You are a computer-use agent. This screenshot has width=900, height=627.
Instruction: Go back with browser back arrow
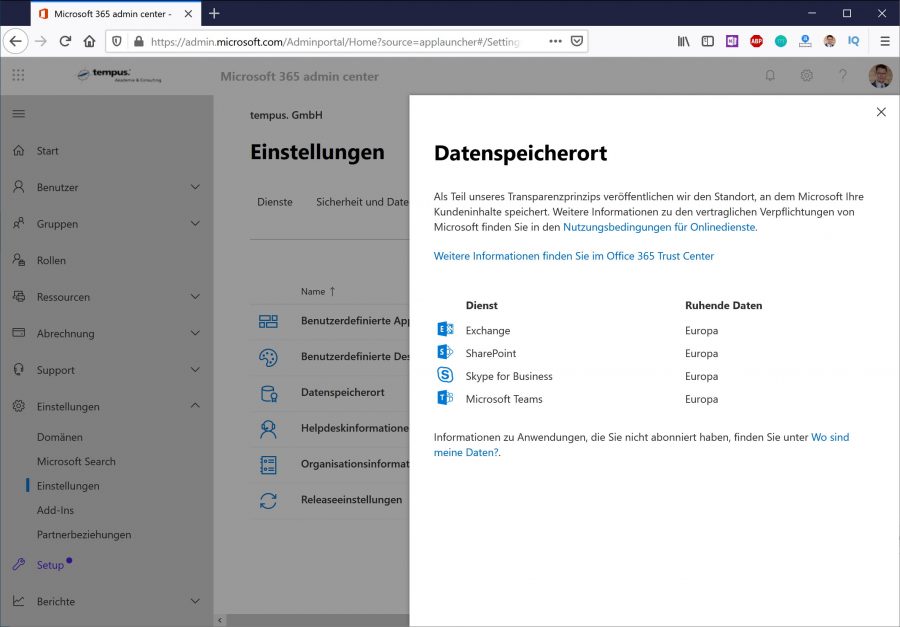[x=15, y=41]
